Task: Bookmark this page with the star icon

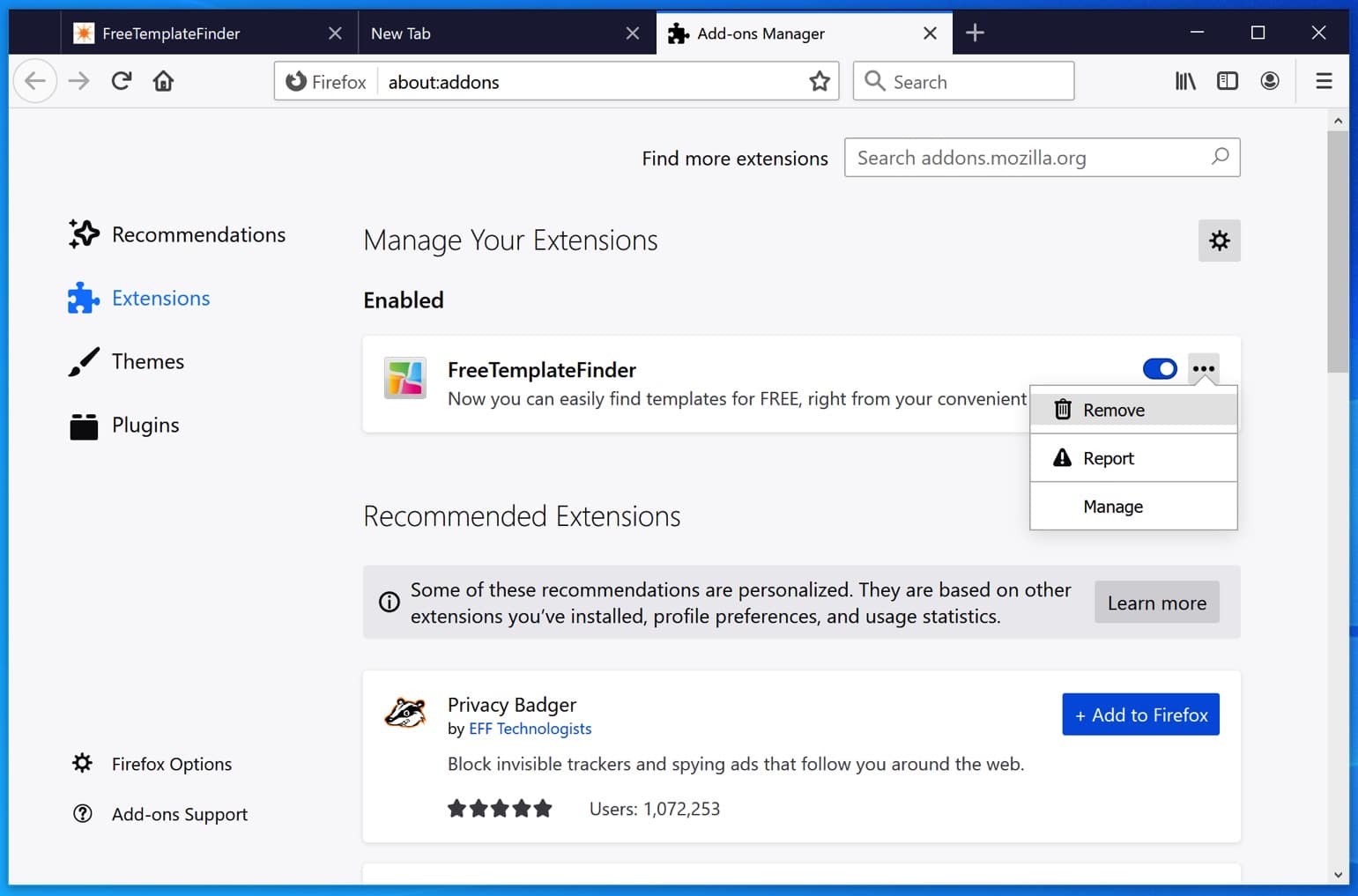Action: pos(820,81)
